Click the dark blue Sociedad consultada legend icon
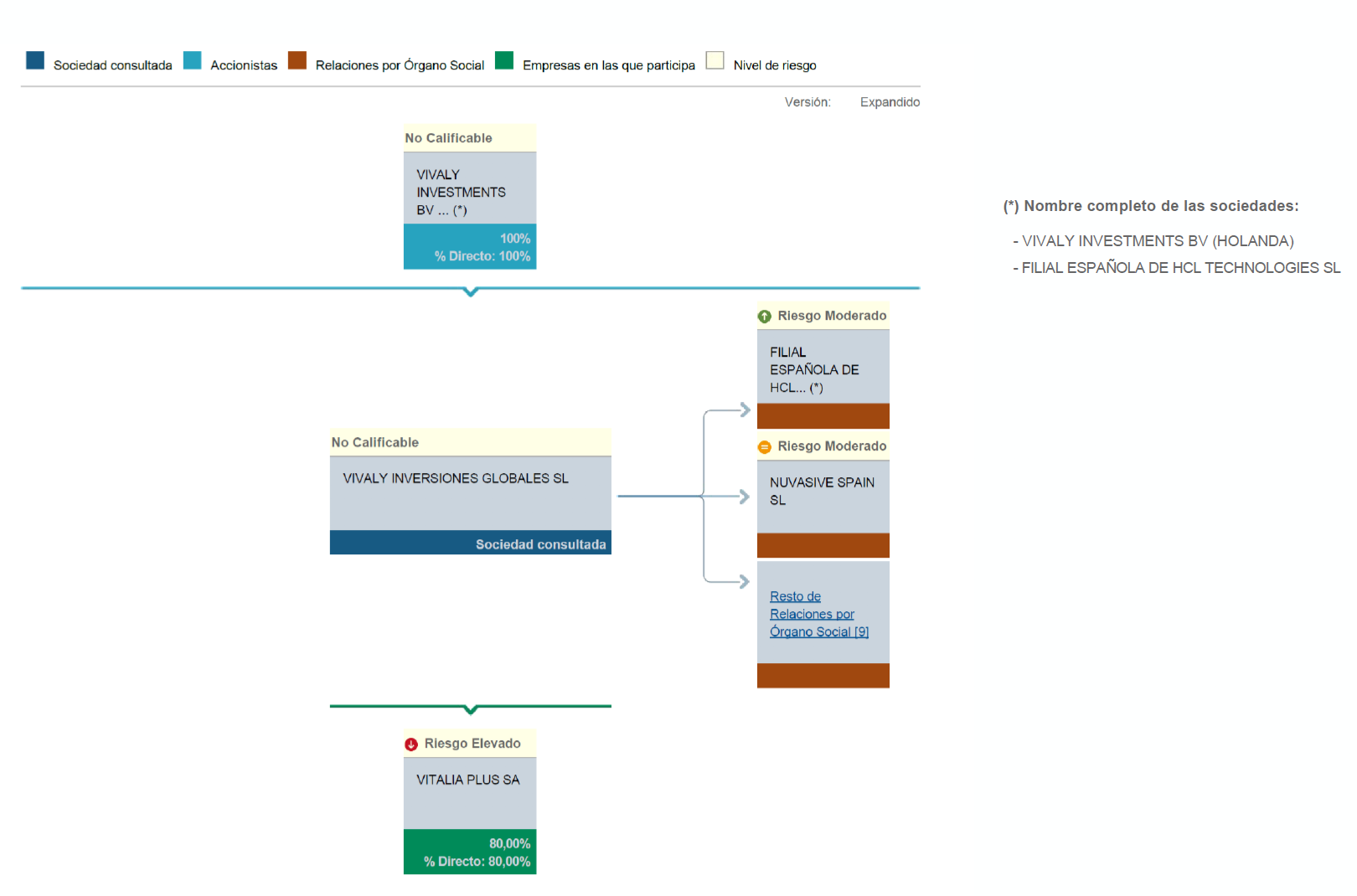This screenshot has height=896, width=1357. 34,60
